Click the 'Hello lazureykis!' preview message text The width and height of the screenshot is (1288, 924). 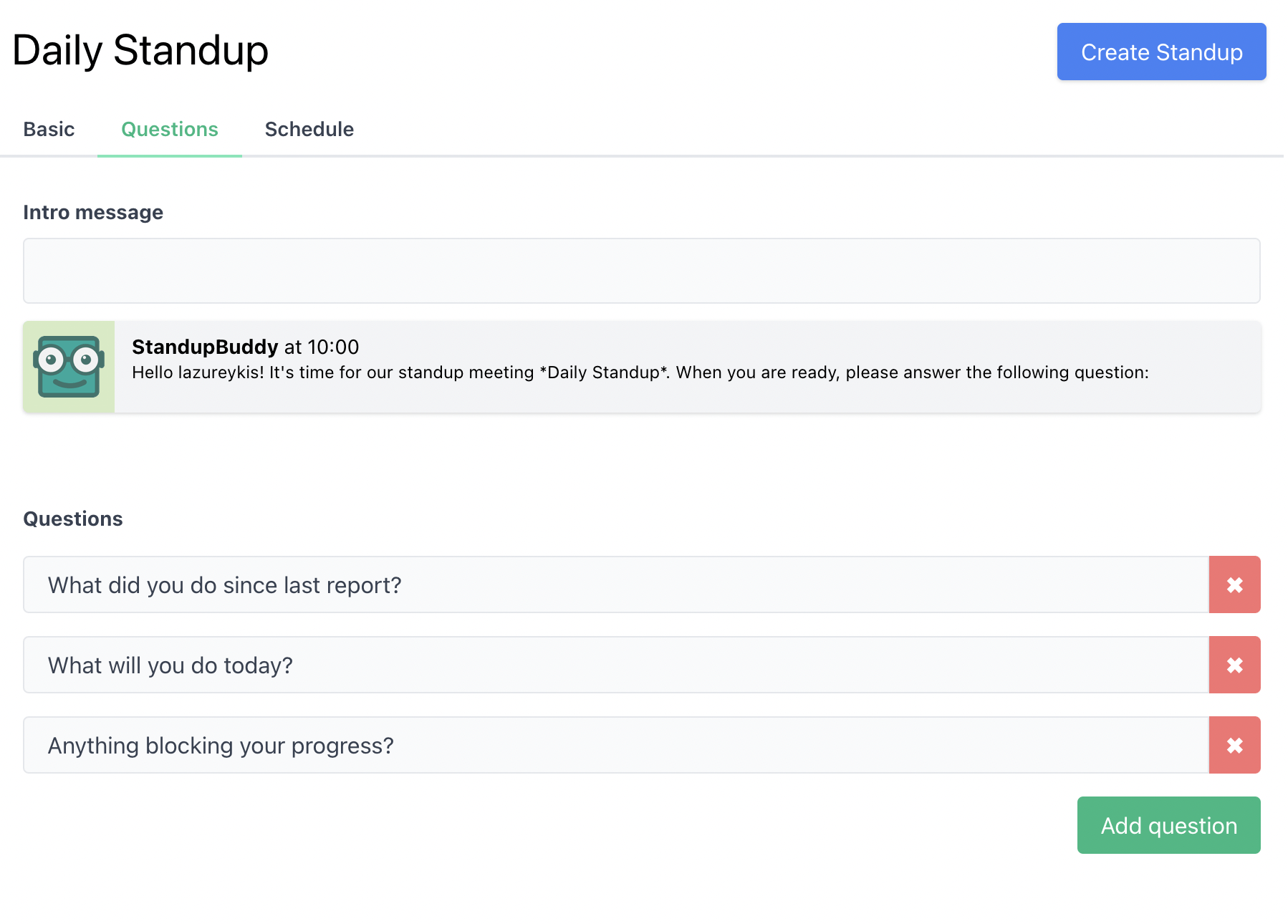(640, 372)
